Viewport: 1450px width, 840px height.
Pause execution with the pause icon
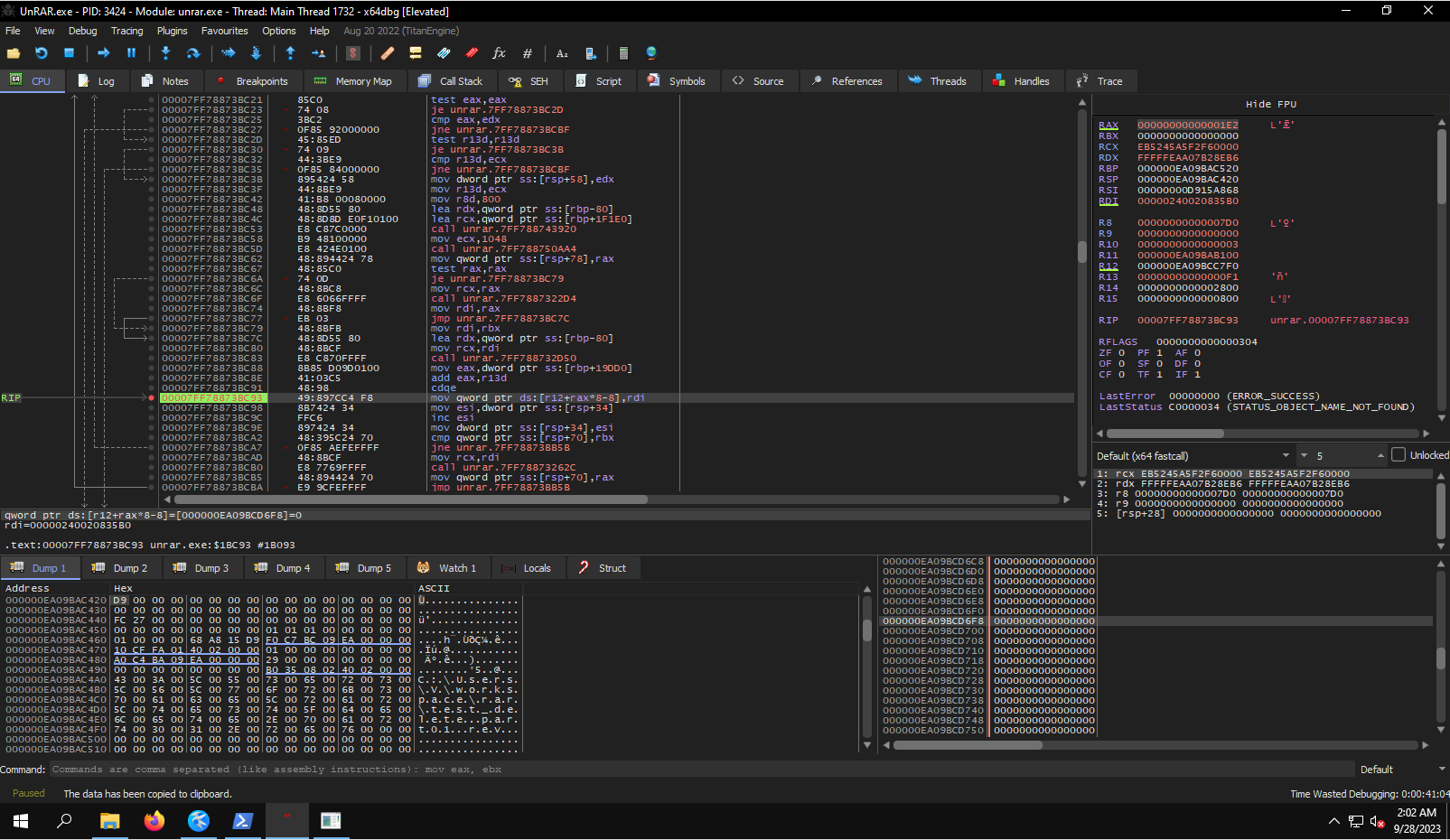click(x=131, y=53)
